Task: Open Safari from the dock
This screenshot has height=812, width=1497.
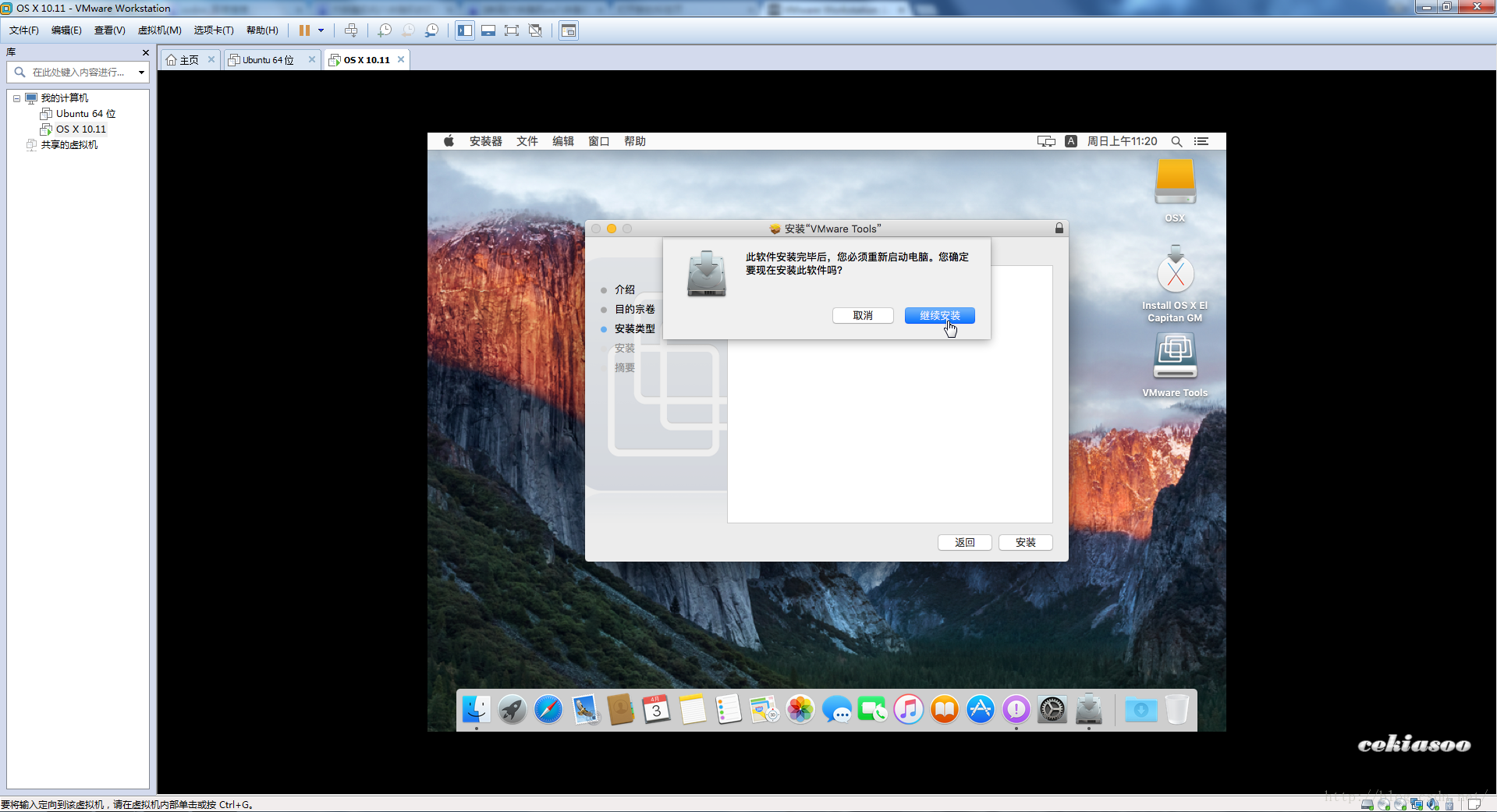Action: pyautogui.click(x=548, y=709)
